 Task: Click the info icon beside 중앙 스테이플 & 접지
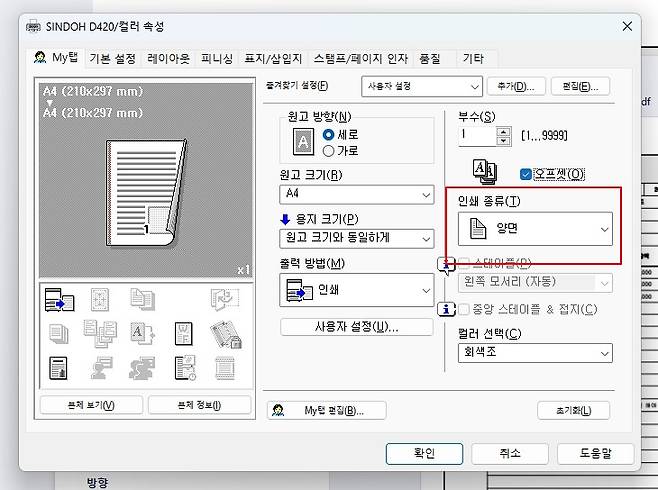448,309
